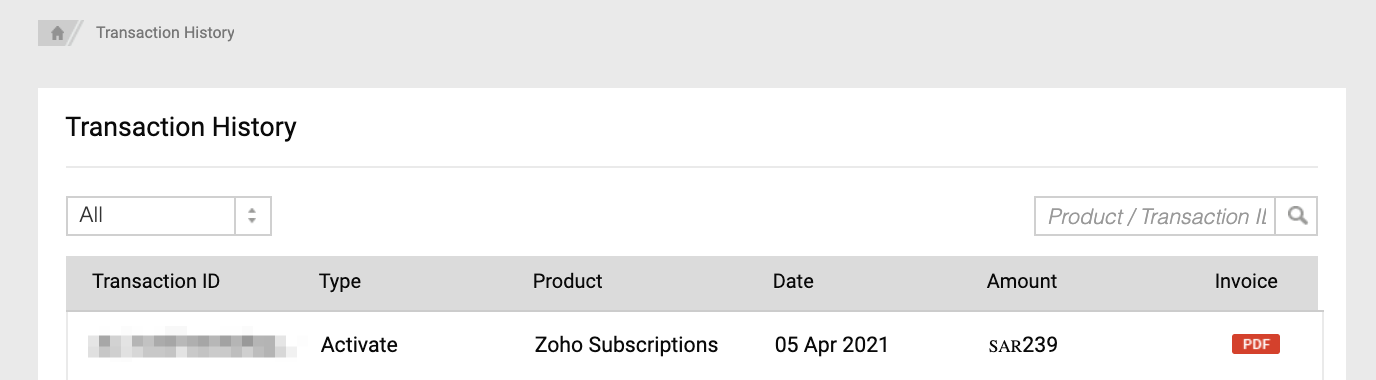Click the up-down arrows on the All filter
Viewport: 1376px width, 380px height.
[x=252, y=215]
